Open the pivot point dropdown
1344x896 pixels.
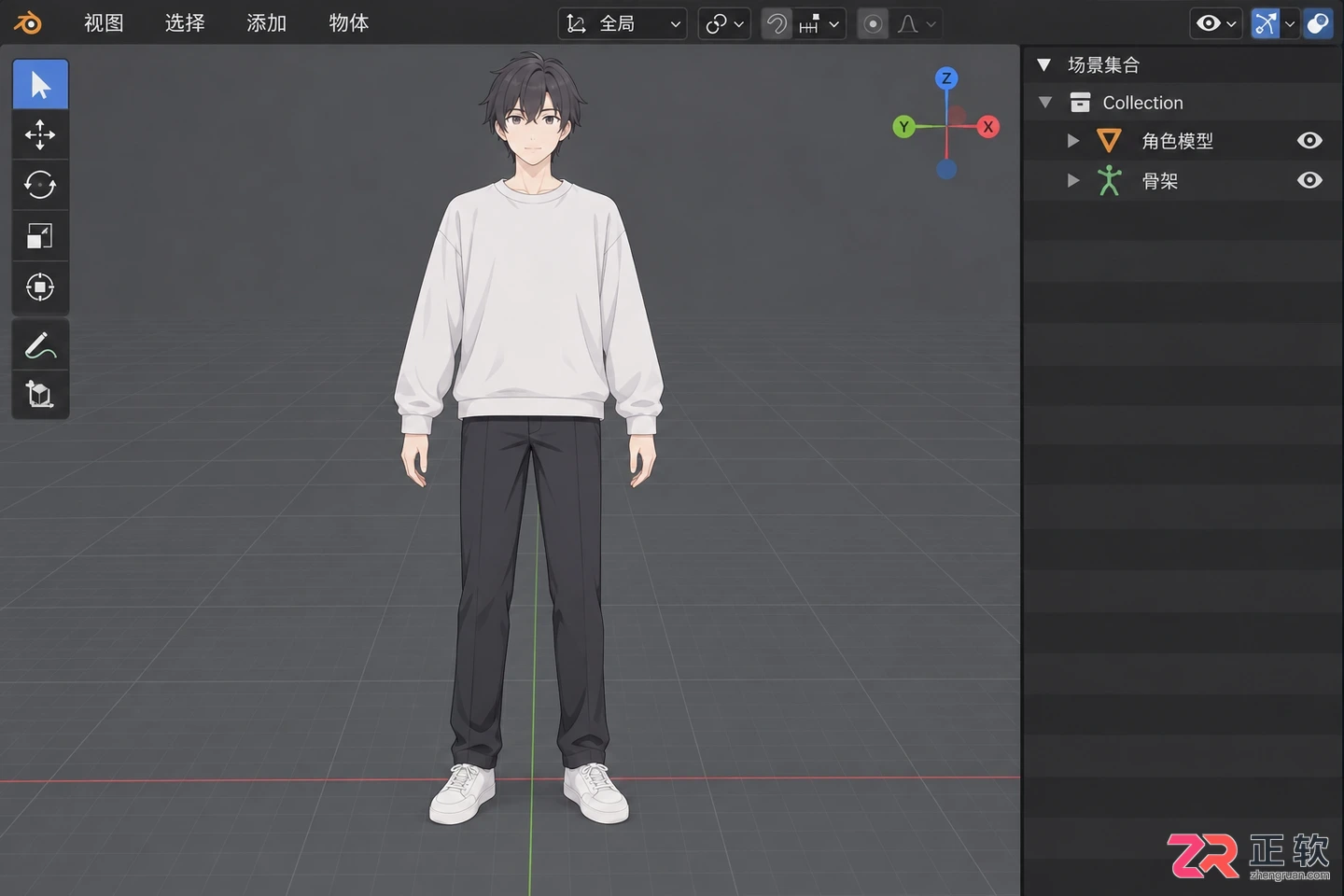click(724, 23)
